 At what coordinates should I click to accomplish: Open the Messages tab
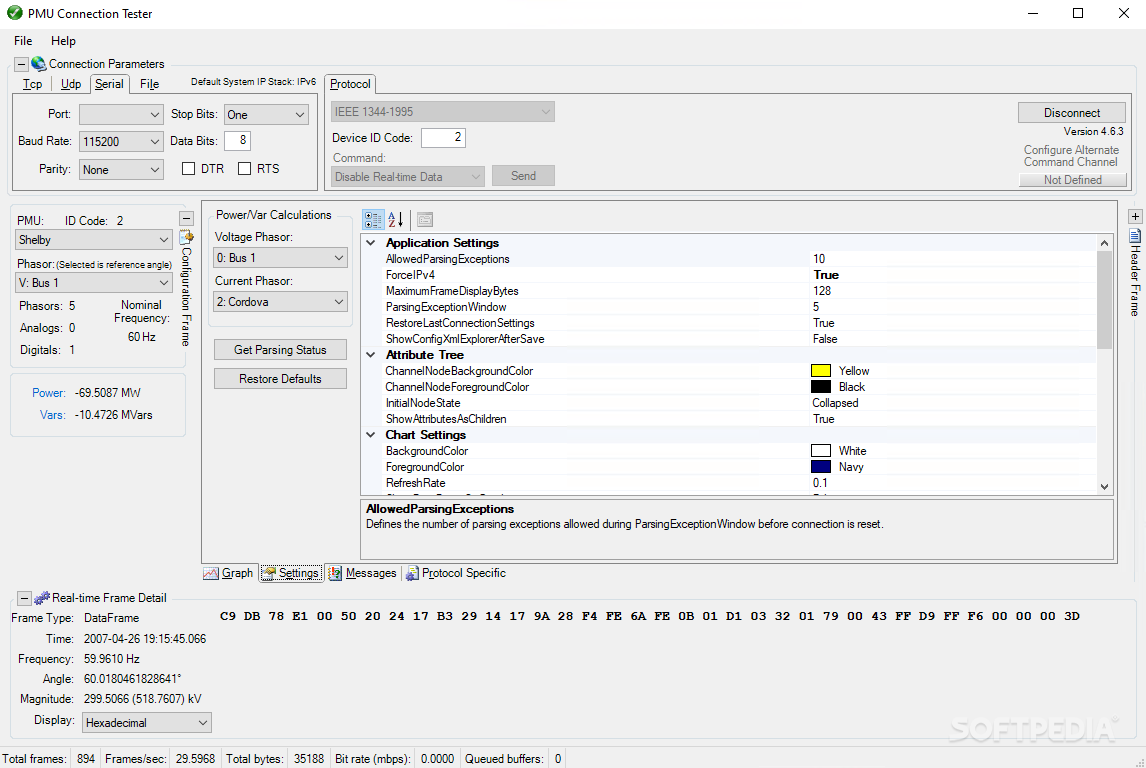pos(362,573)
